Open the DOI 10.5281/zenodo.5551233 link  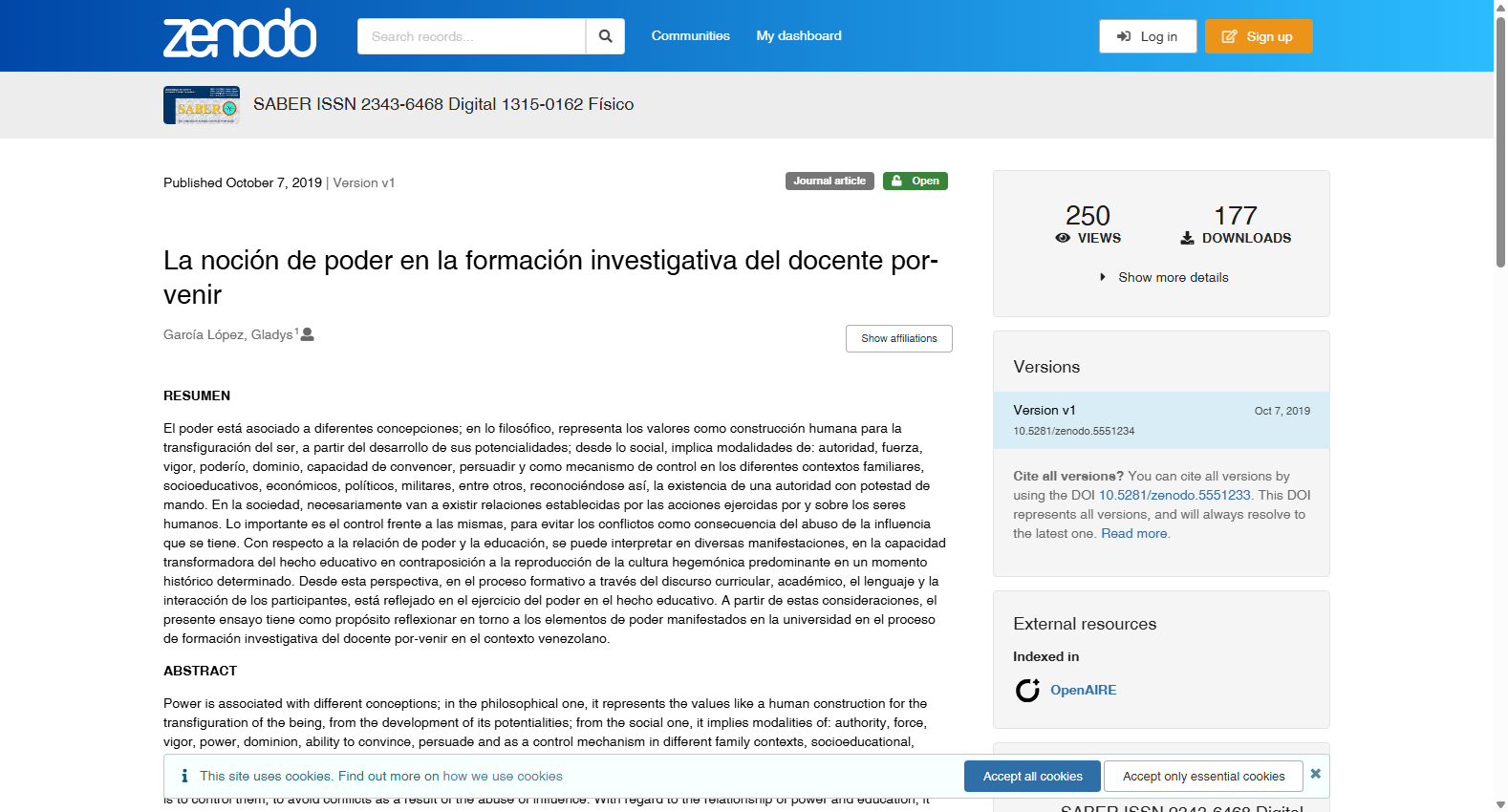click(x=1174, y=495)
